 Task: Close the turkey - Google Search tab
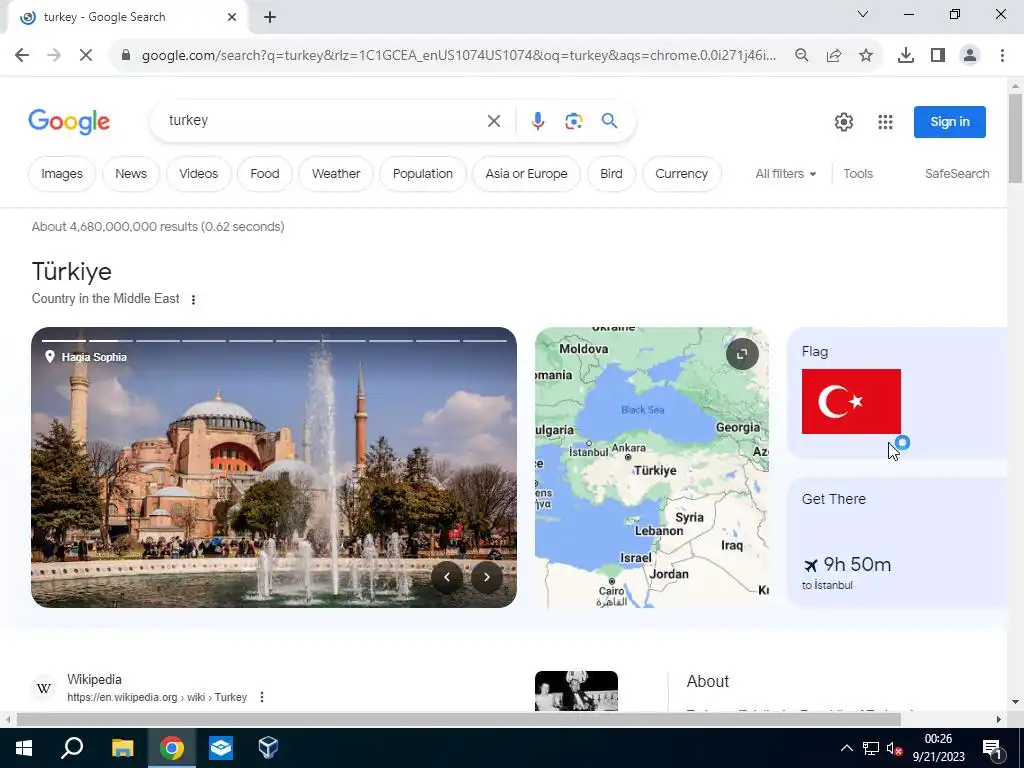point(232,17)
